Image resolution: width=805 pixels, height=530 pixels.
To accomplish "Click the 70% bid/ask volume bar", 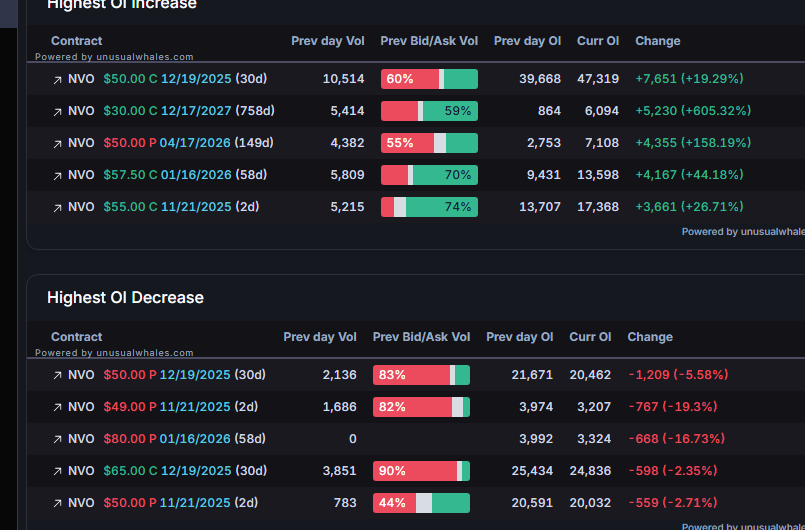I will (x=429, y=175).
